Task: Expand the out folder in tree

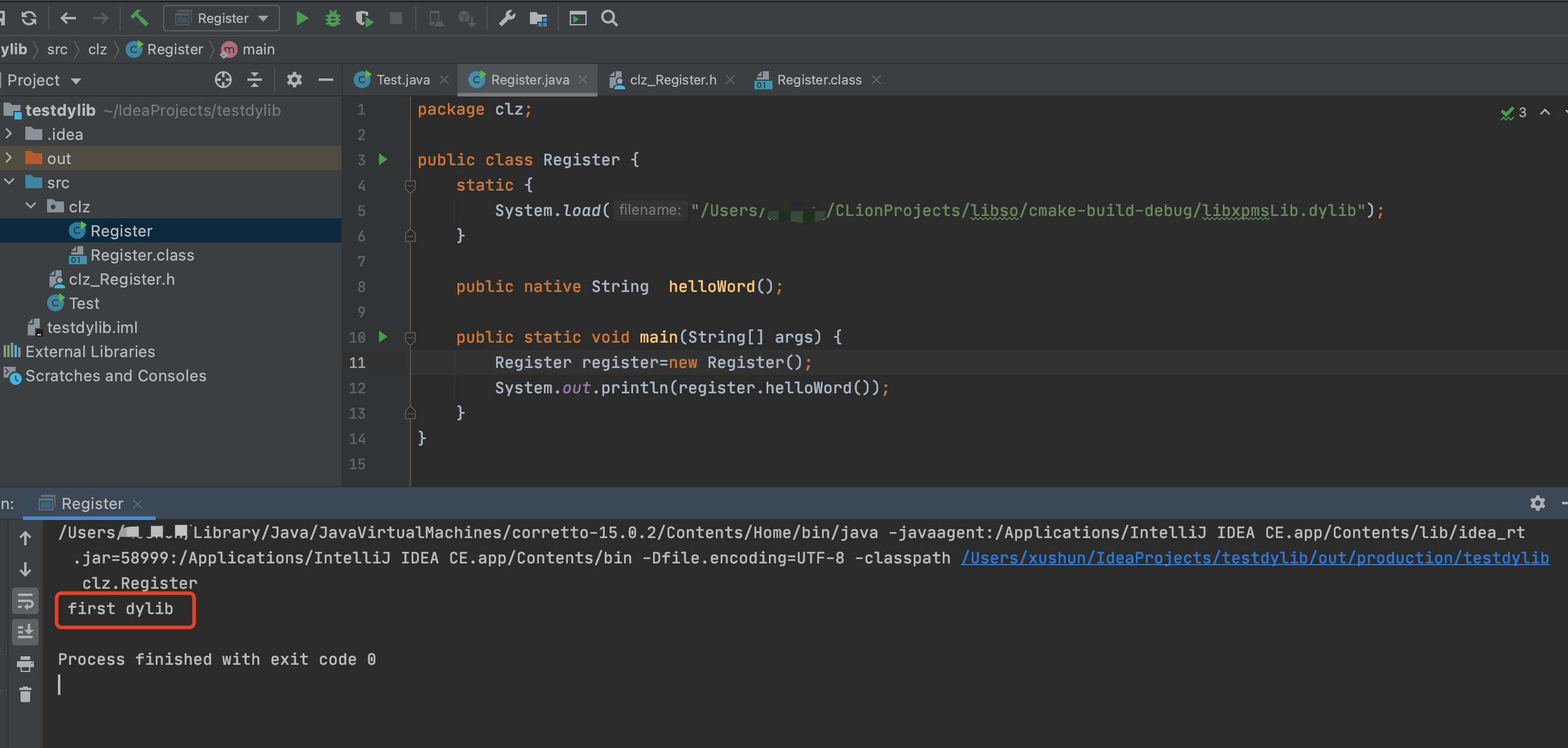Action: 9,158
